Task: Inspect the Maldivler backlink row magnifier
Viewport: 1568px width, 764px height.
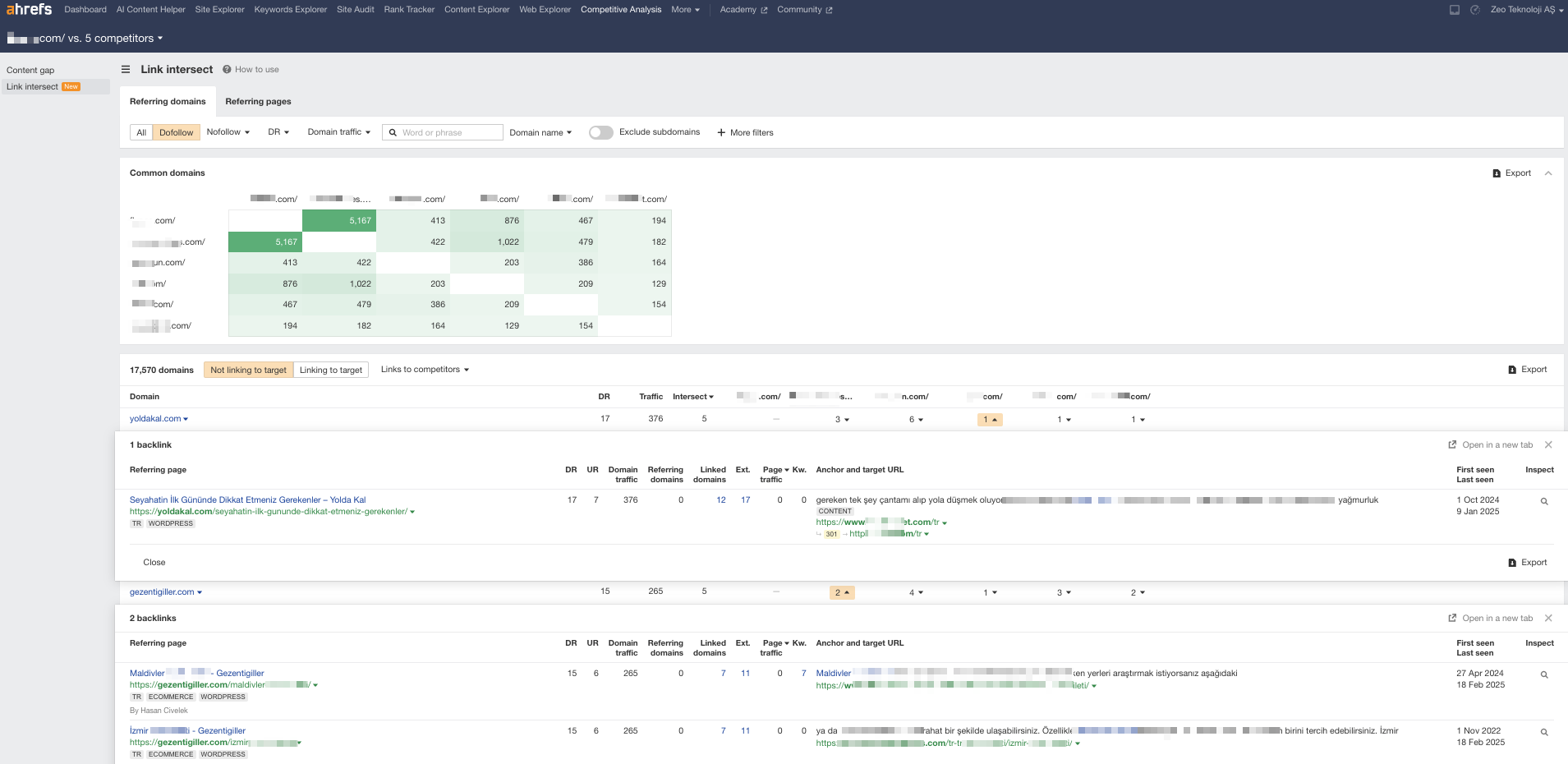Action: coord(1544,674)
